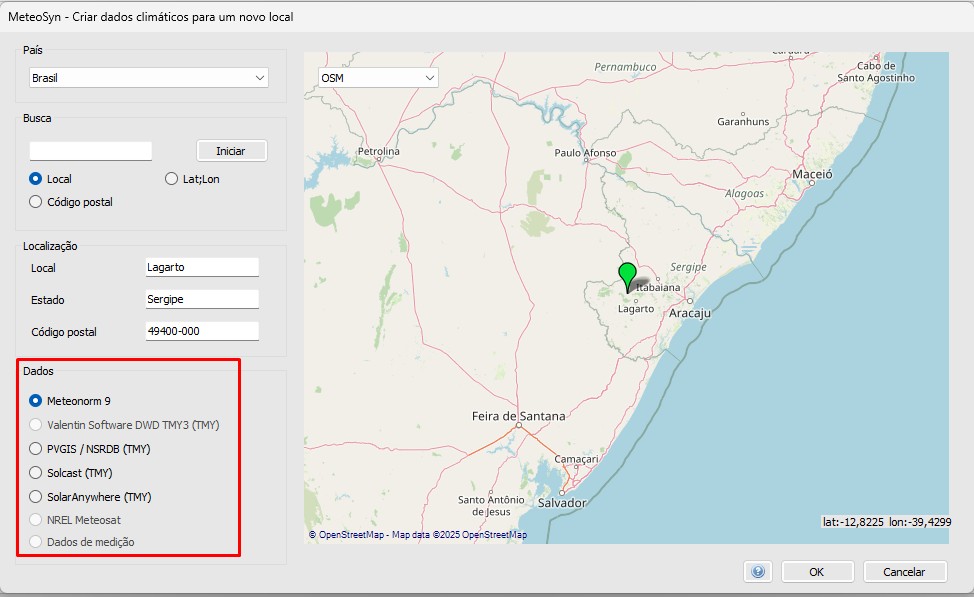974x597 pixels.
Task: Confirm with the OK button
Action: point(817,572)
